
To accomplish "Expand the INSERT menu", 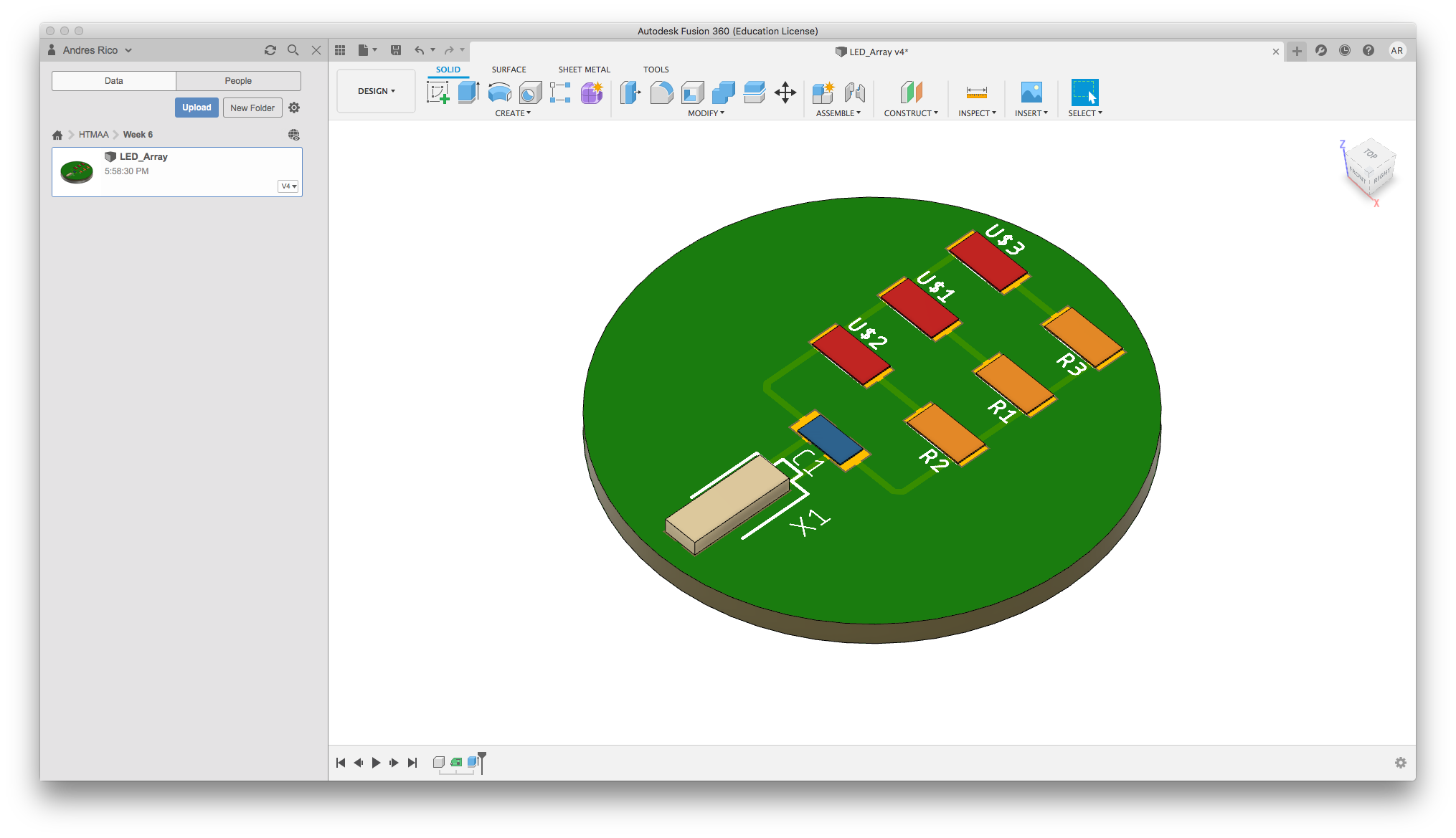I will tap(1031, 113).
